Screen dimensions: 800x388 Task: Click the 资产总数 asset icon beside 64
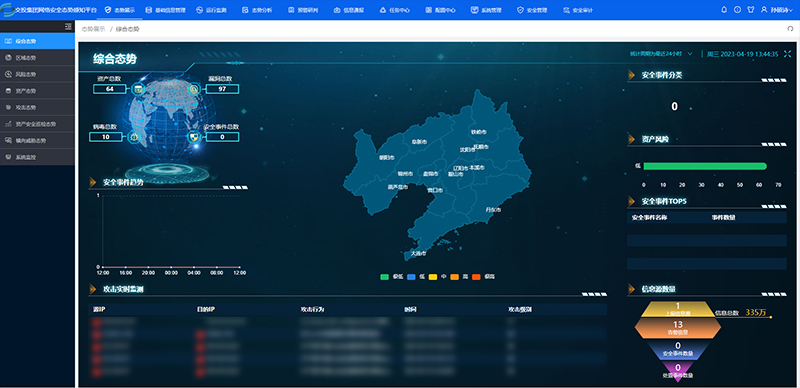point(138,89)
